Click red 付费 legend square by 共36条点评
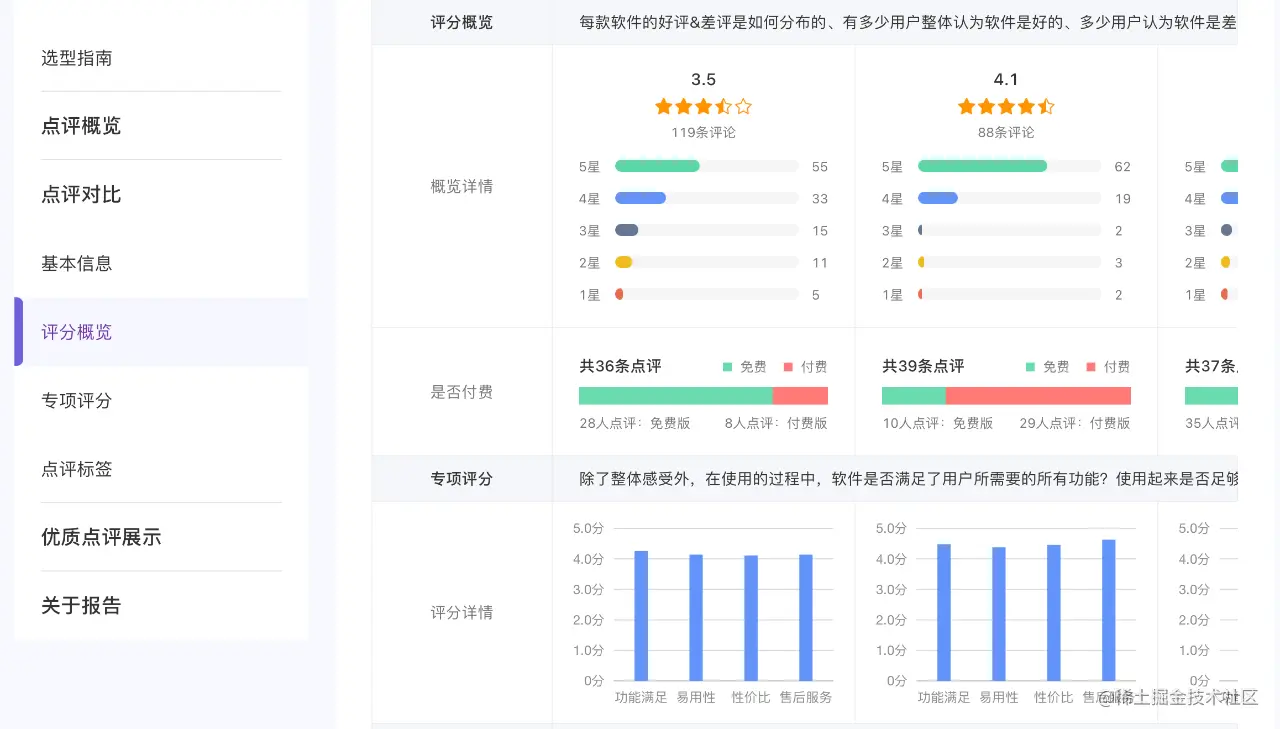This screenshot has width=1280, height=729. click(x=788, y=367)
